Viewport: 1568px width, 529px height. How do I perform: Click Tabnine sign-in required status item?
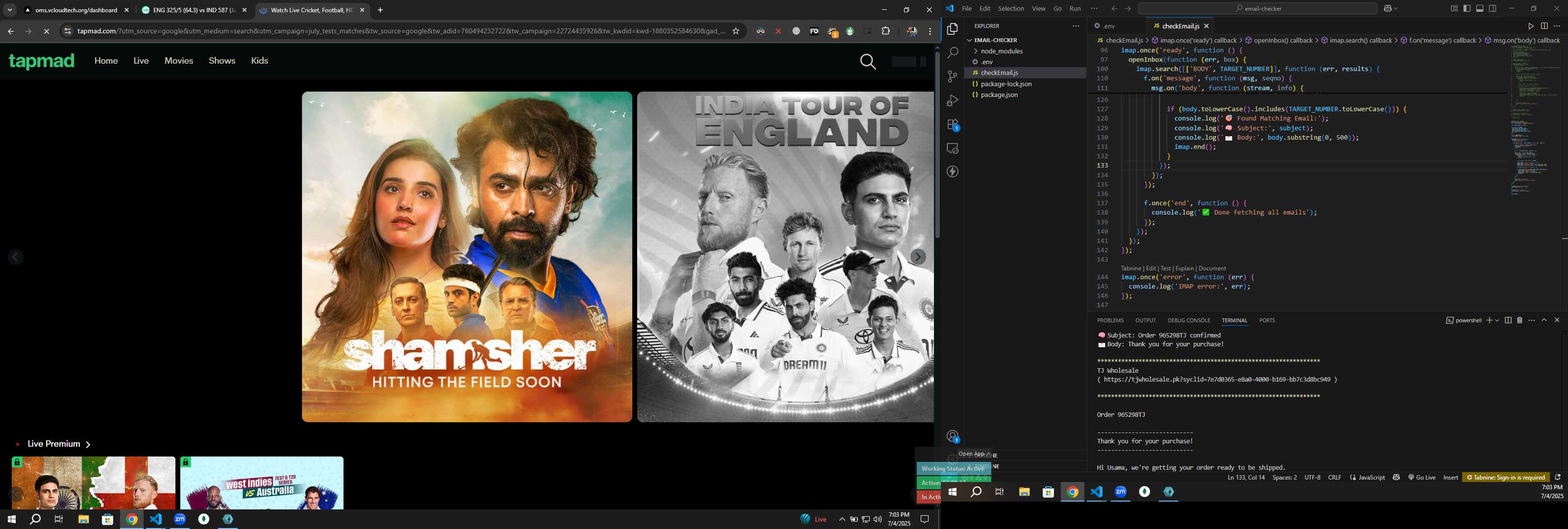point(1506,477)
